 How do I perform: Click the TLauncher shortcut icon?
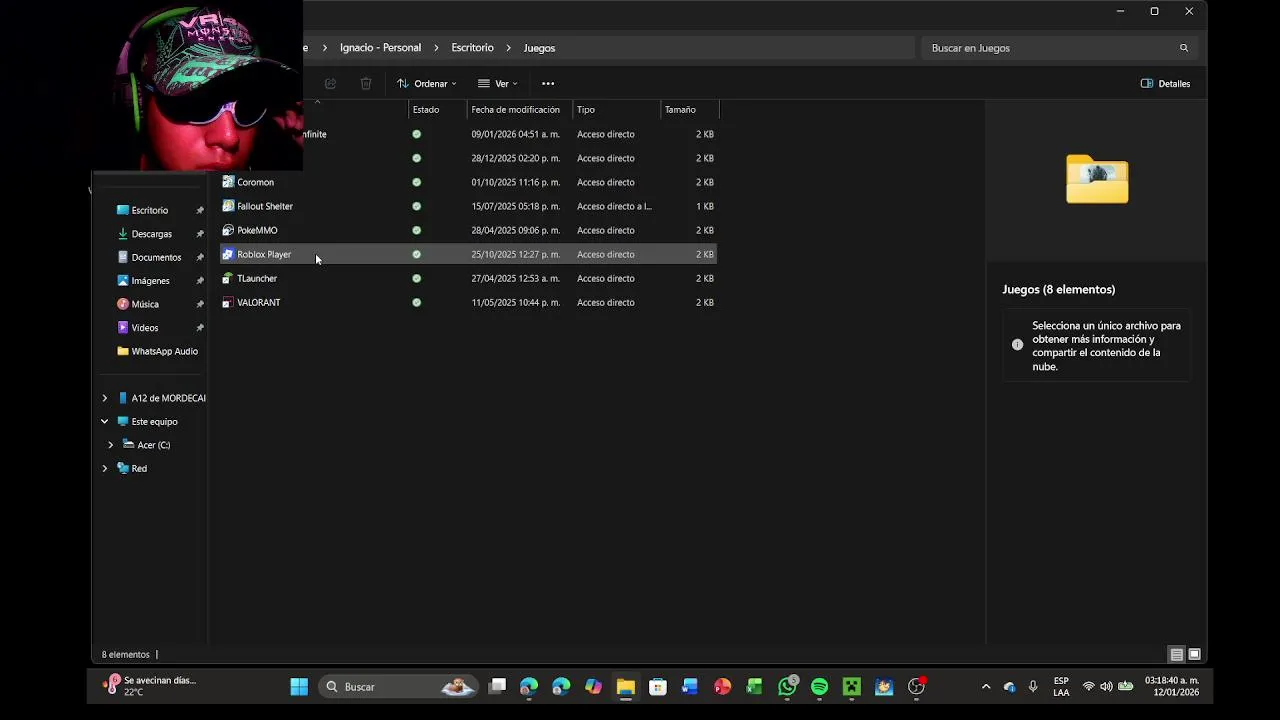tap(228, 278)
